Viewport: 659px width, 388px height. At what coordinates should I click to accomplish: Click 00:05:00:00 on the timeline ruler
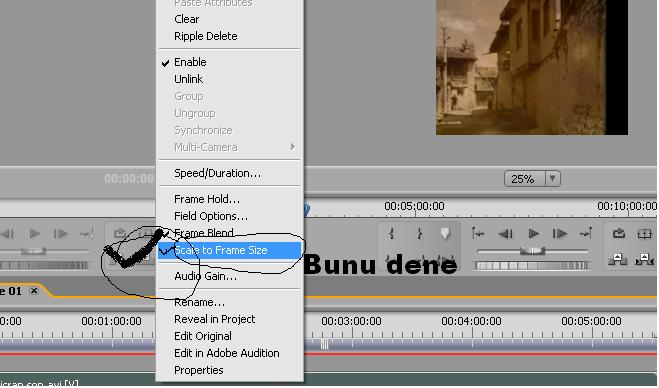[x=591, y=321]
